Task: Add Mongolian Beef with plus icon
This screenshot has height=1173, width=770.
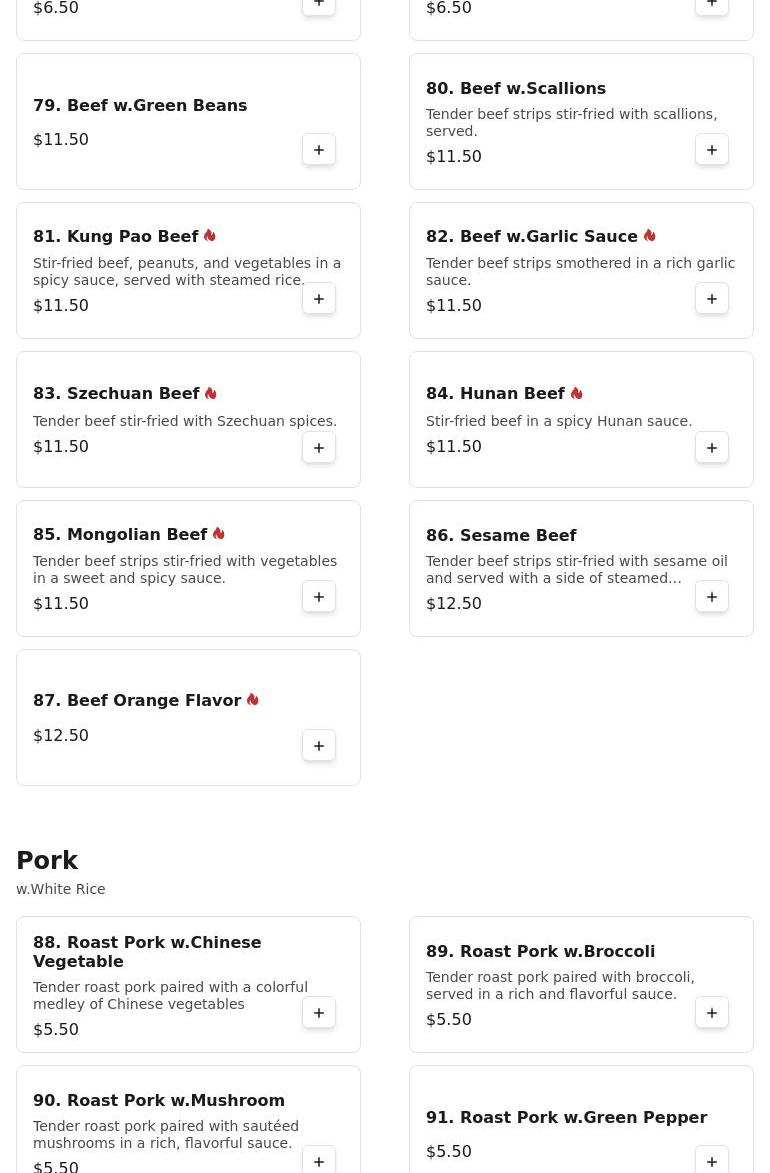Action: (x=319, y=596)
